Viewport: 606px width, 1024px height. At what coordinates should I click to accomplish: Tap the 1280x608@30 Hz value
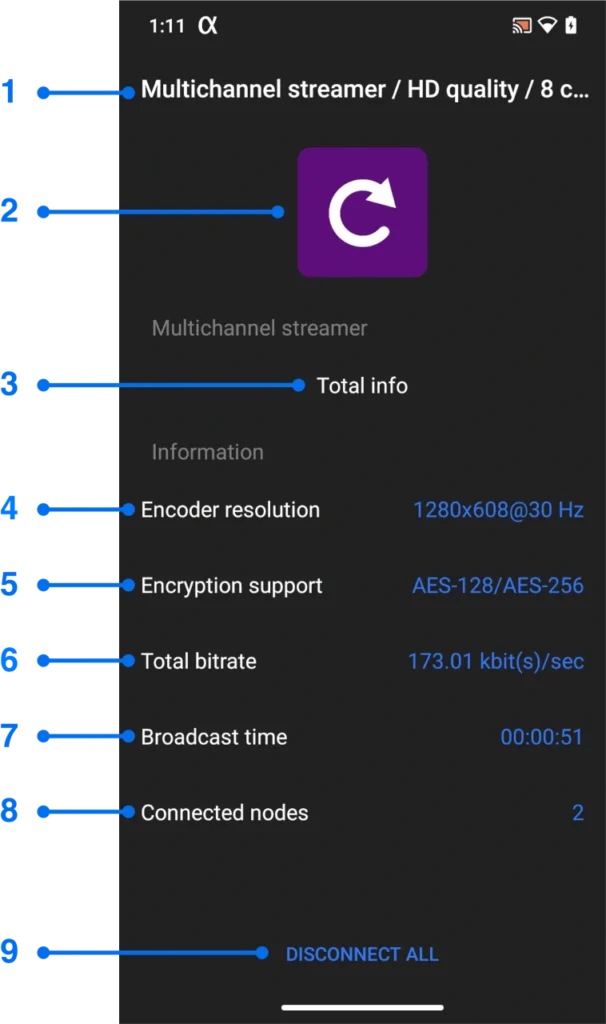tap(498, 510)
